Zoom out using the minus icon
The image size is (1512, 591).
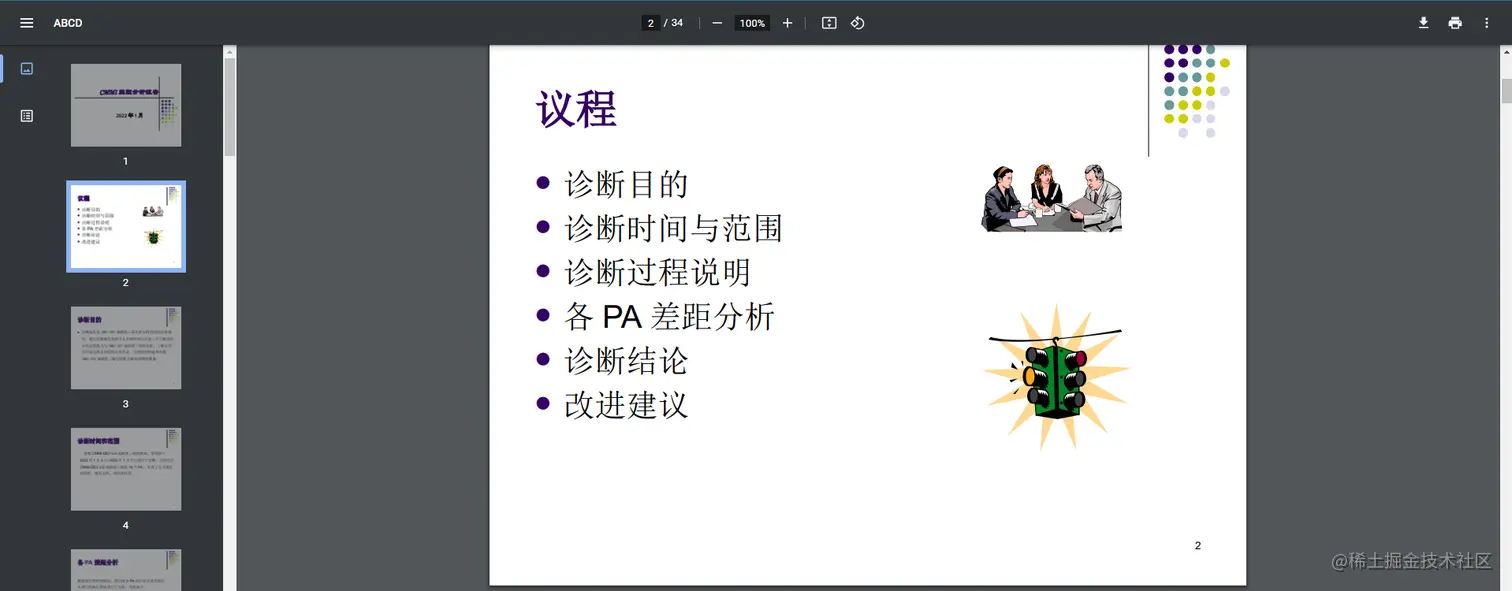click(x=716, y=22)
